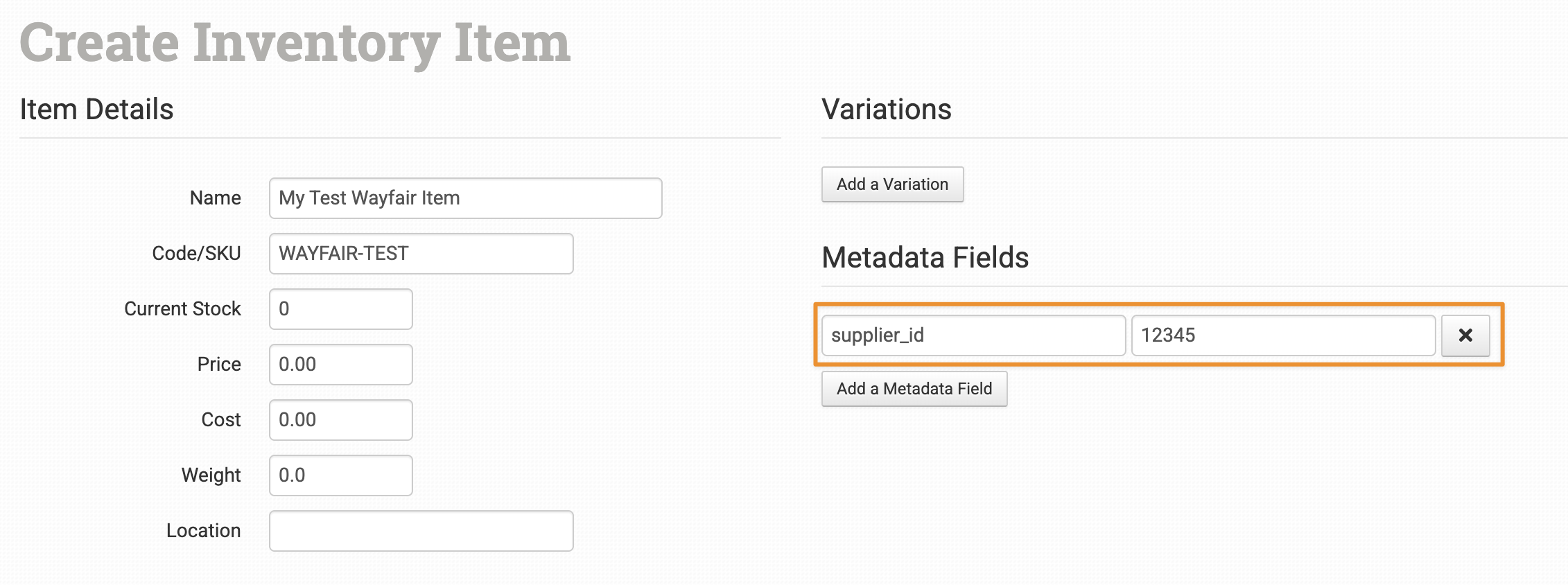The height and width of the screenshot is (585, 1568).
Task: Click the metadata value field containing 12345
Action: coord(1282,336)
